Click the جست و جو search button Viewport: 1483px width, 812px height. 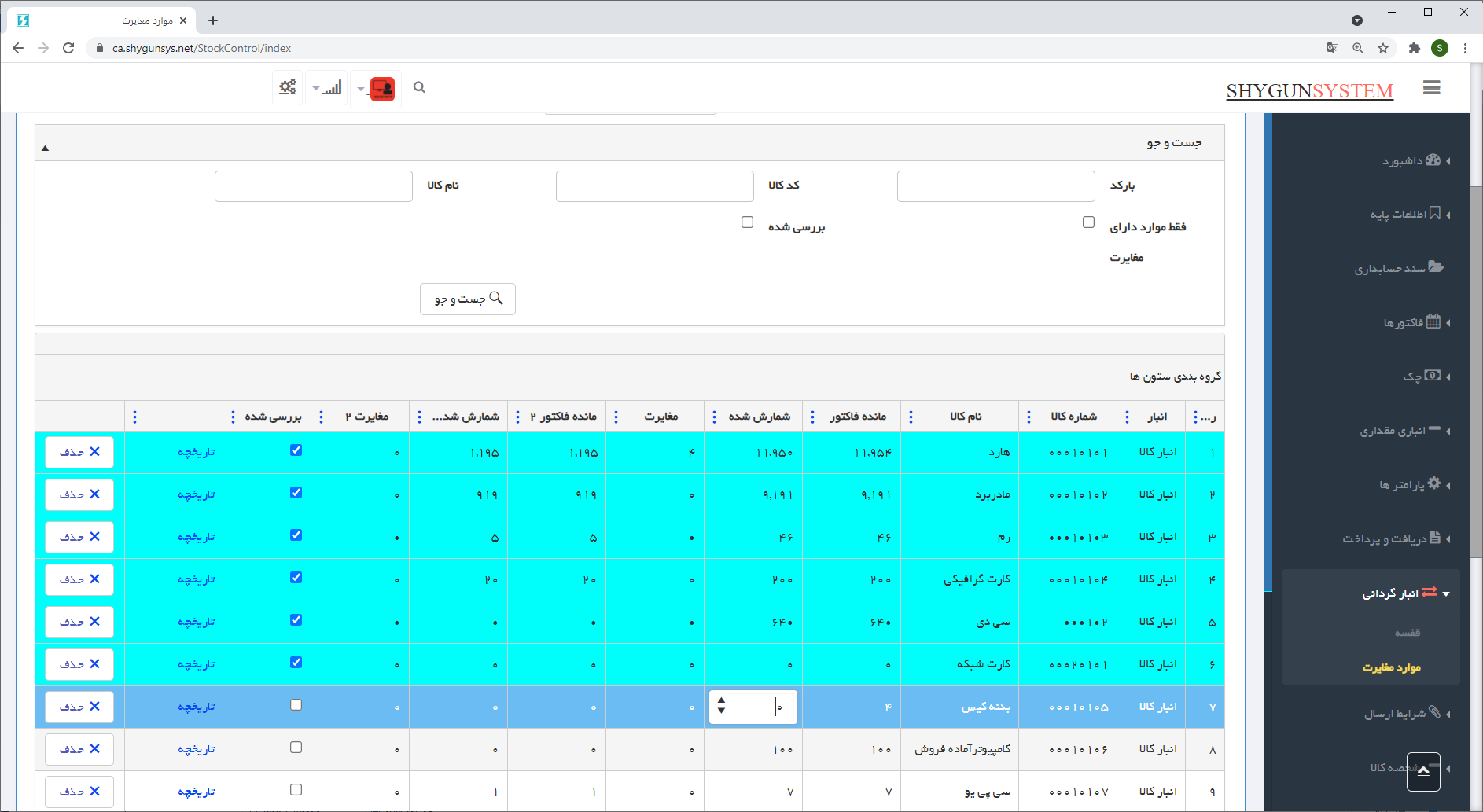pos(468,299)
